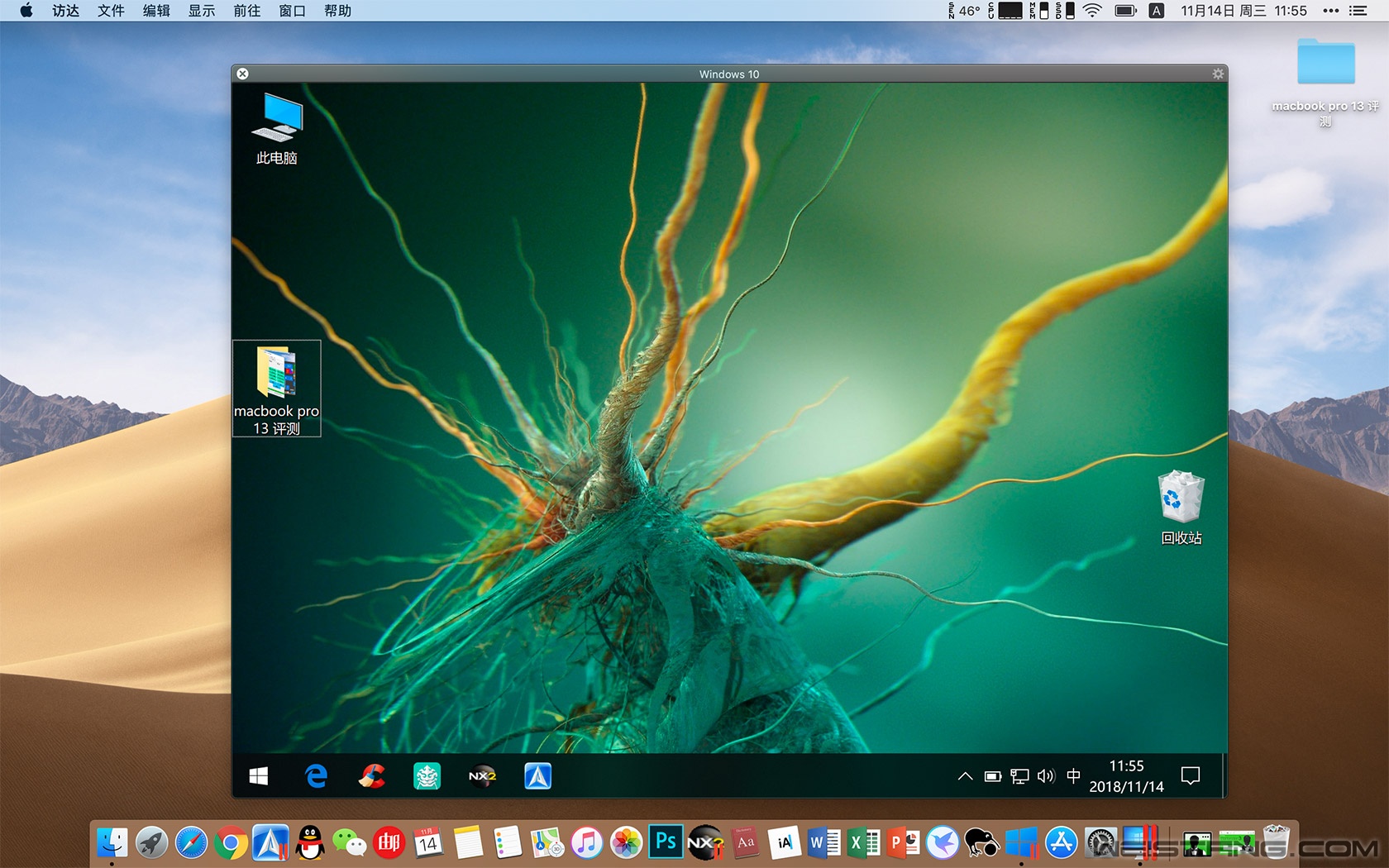Image resolution: width=1389 pixels, height=868 pixels.
Task: Open Photoshop from the Dock
Action: (666, 842)
